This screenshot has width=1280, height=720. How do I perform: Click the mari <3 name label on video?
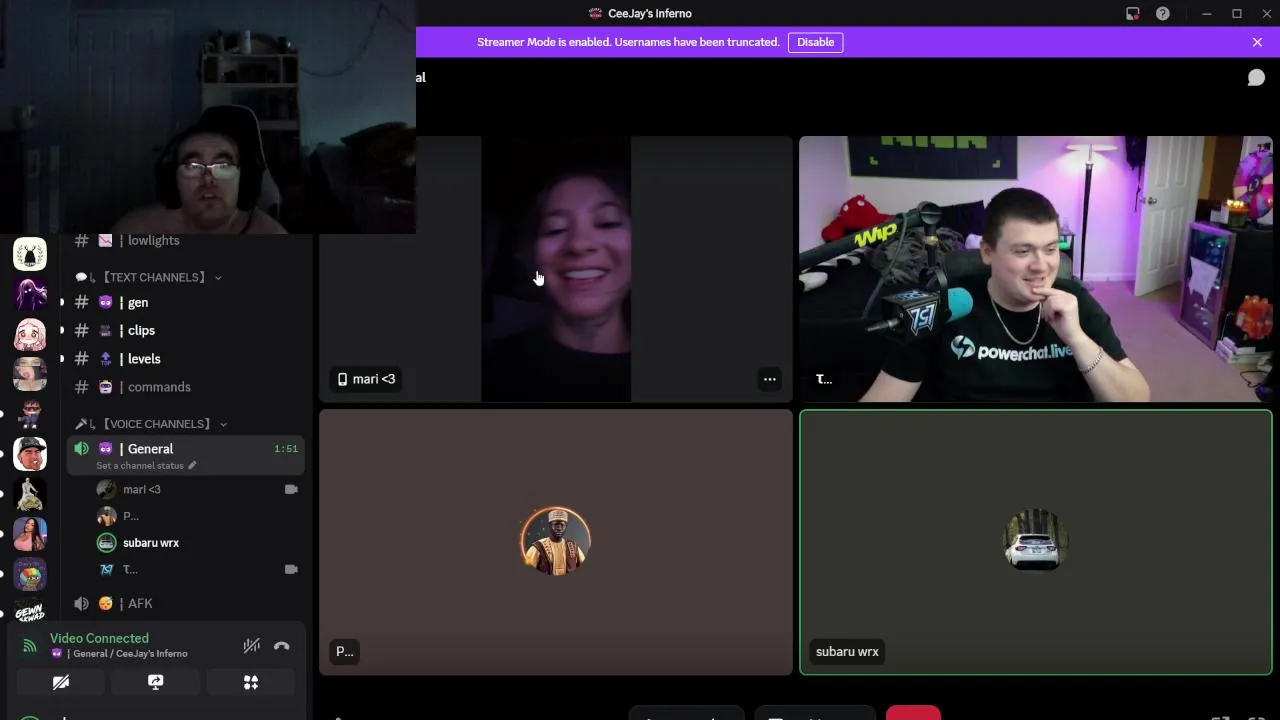point(367,379)
